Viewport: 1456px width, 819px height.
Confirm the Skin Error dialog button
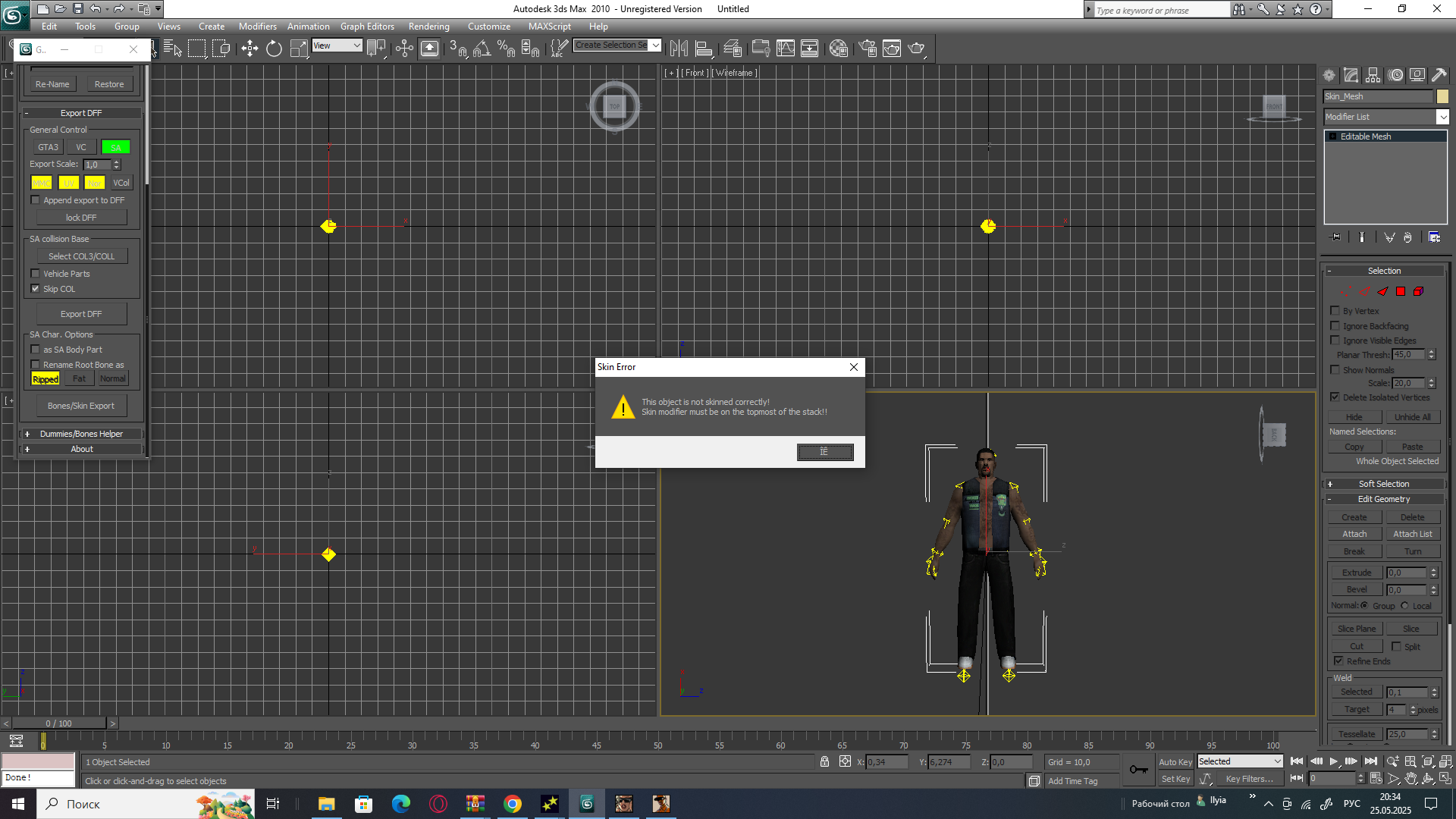click(x=824, y=452)
